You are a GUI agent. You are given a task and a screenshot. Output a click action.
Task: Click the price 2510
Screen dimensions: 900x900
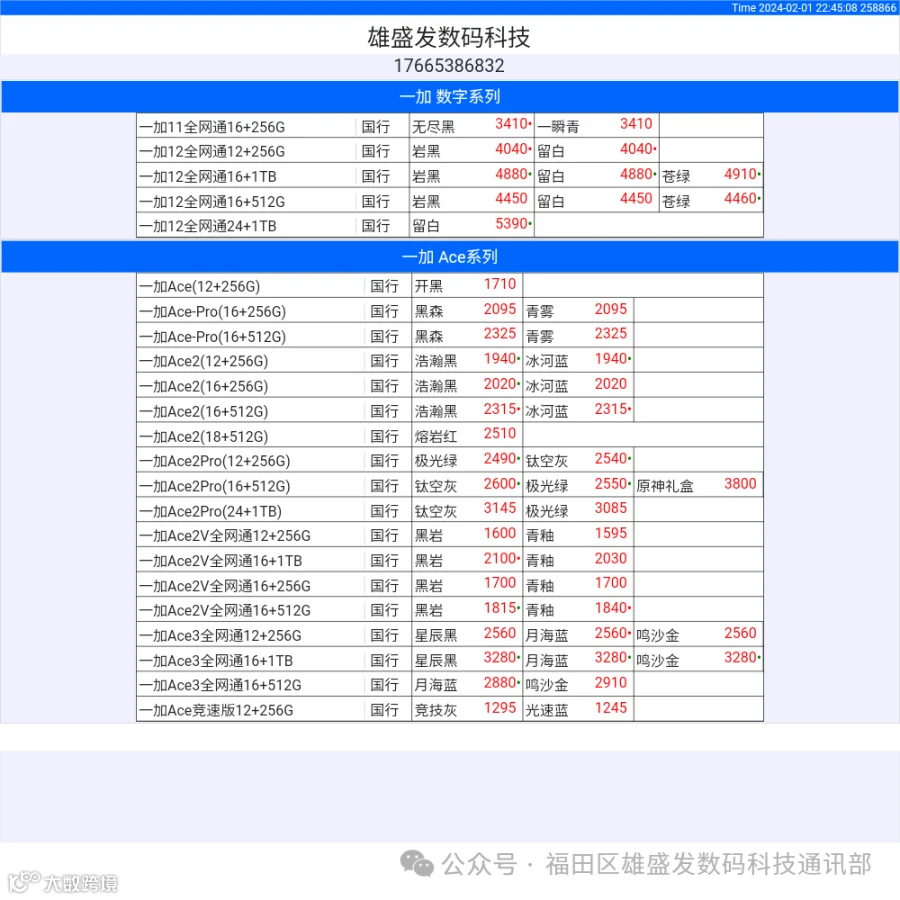click(500, 433)
